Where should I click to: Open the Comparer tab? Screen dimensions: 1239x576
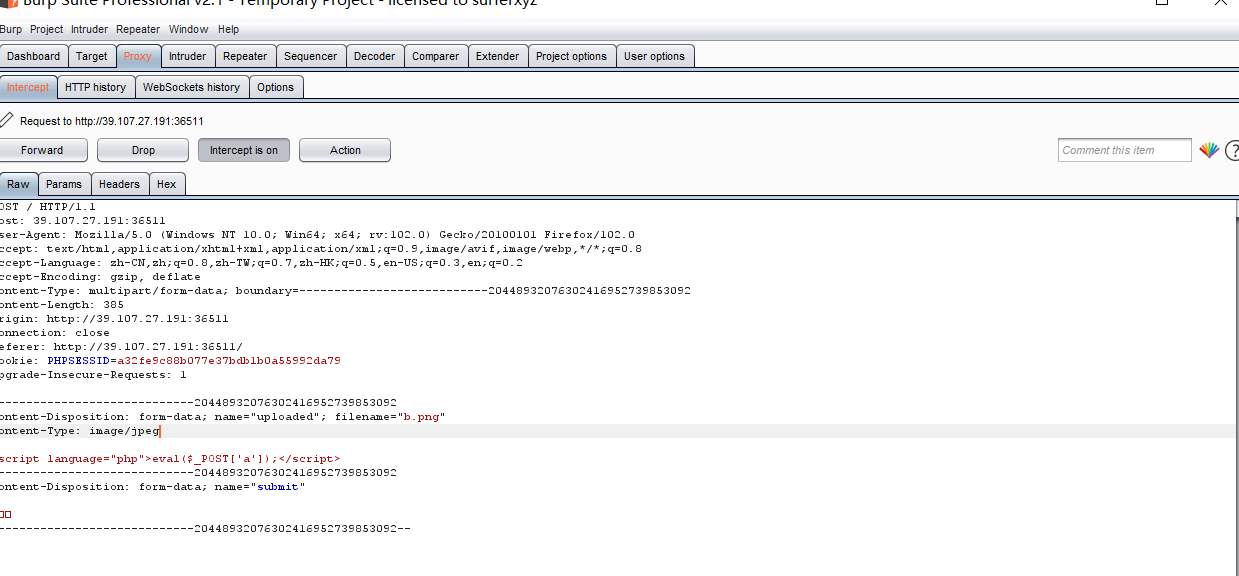click(436, 56)
